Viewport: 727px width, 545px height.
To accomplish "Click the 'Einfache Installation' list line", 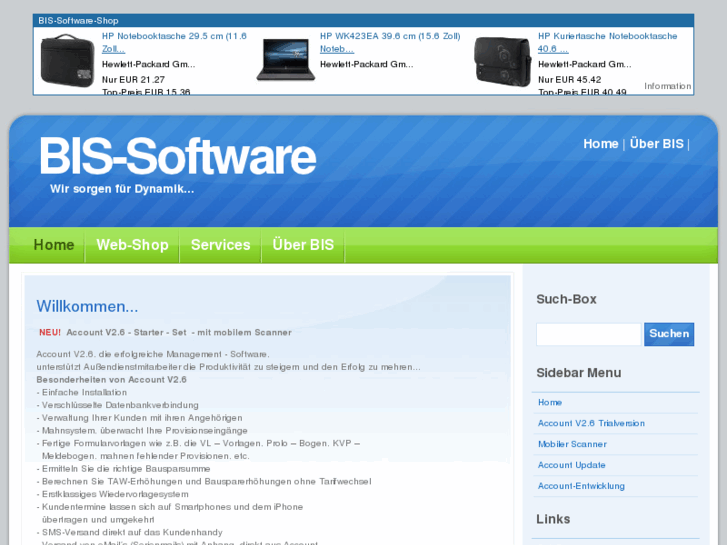I will [82, 392].
